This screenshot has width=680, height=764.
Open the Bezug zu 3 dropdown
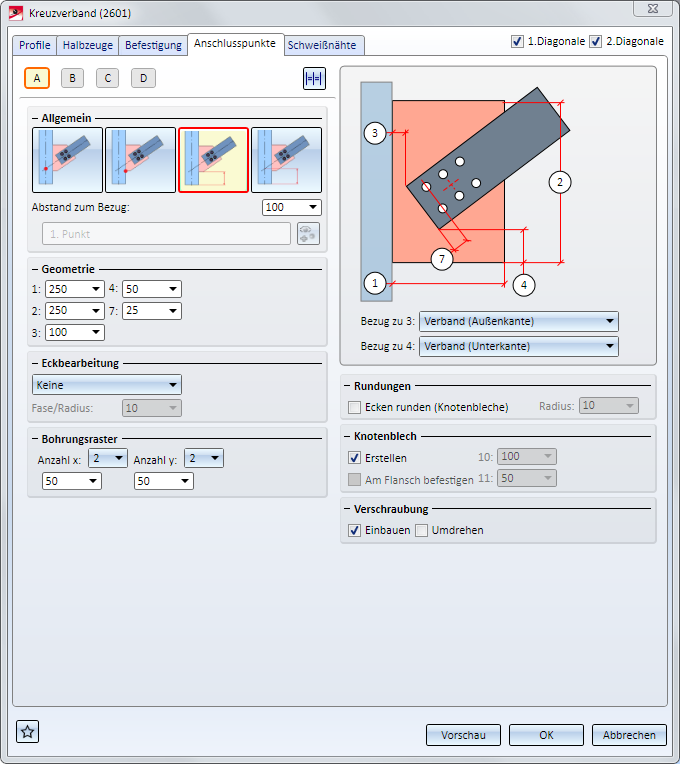(x=519, y=321)
